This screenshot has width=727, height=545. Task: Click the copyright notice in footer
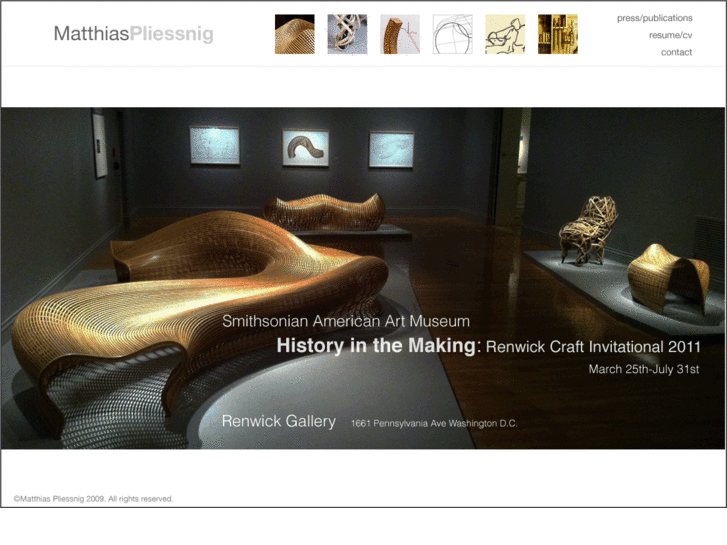pos(93,499)
